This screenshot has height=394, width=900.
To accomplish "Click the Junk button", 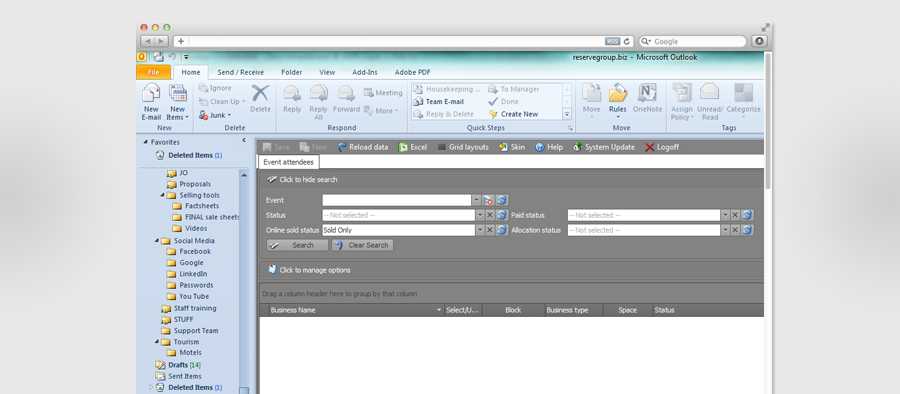I will [215, 115].
